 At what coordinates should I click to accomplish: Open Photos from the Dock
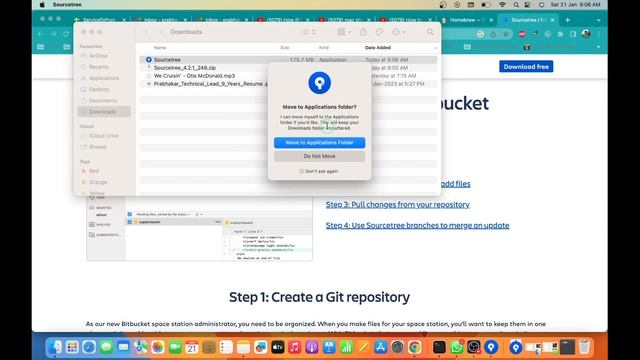(158, 347)
